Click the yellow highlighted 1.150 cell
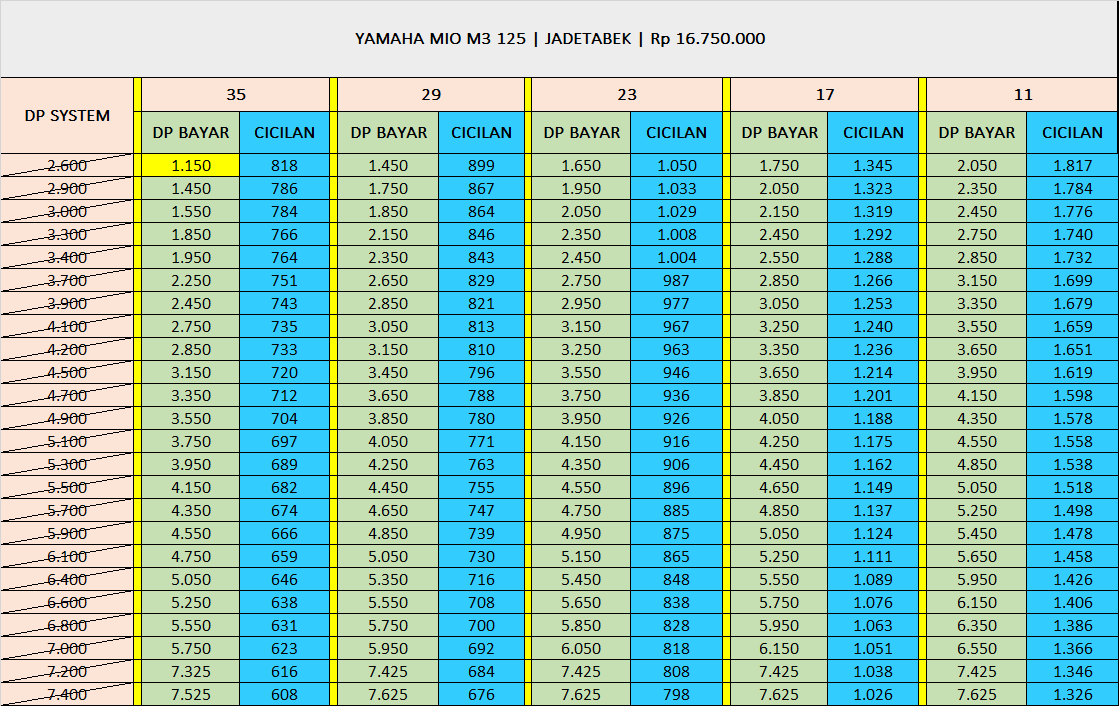Screen dimensions: 1119x706 [191, 166]
